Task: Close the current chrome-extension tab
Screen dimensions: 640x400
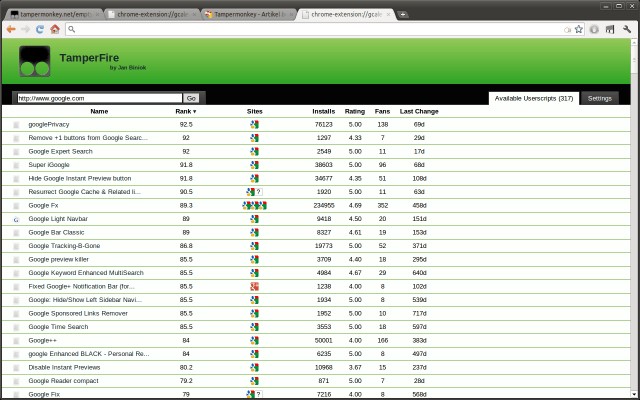Action: 388,14
